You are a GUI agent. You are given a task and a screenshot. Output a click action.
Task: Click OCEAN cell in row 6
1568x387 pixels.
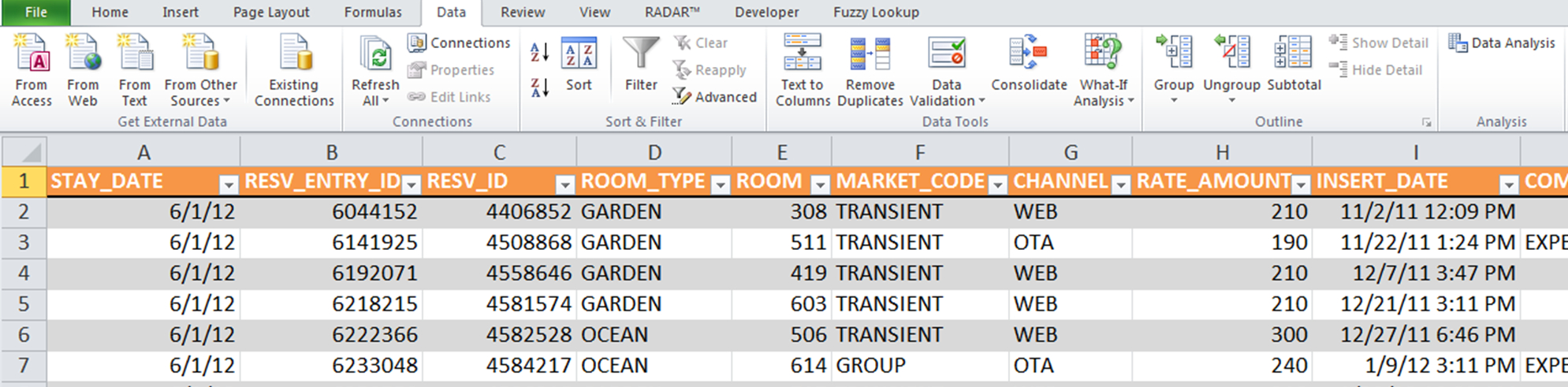pos(654,334)
